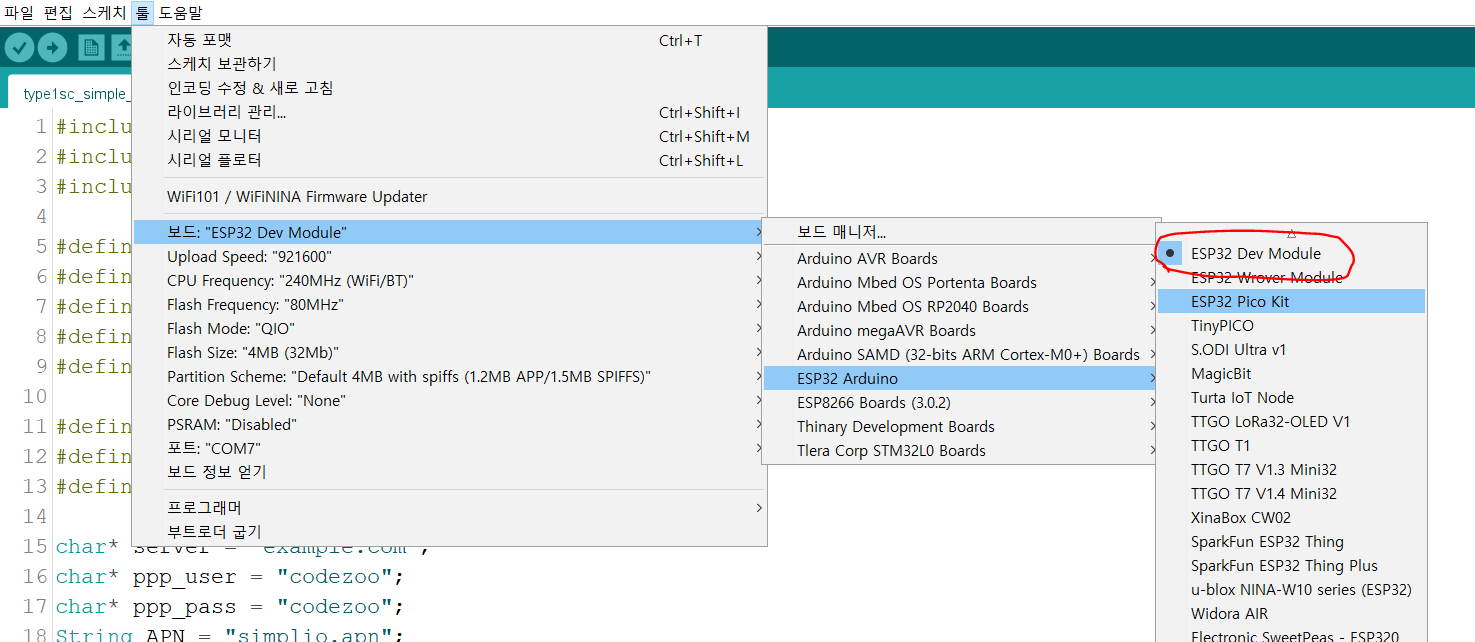Screen dimensions: 1475x642
Task: Select TTGO T1 board
Action: (1291, 445)
